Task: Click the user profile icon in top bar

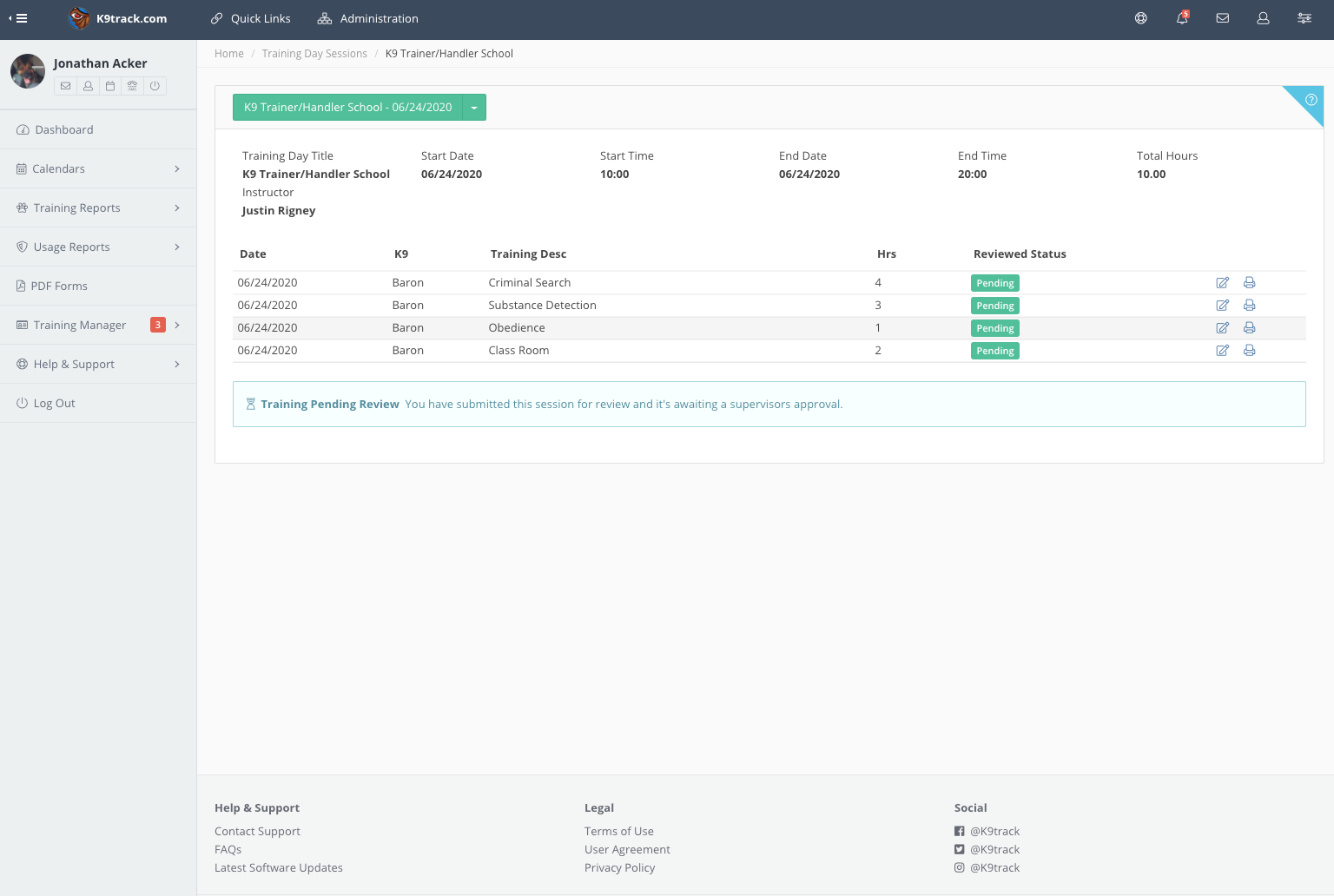Action: click(1264, 18)
